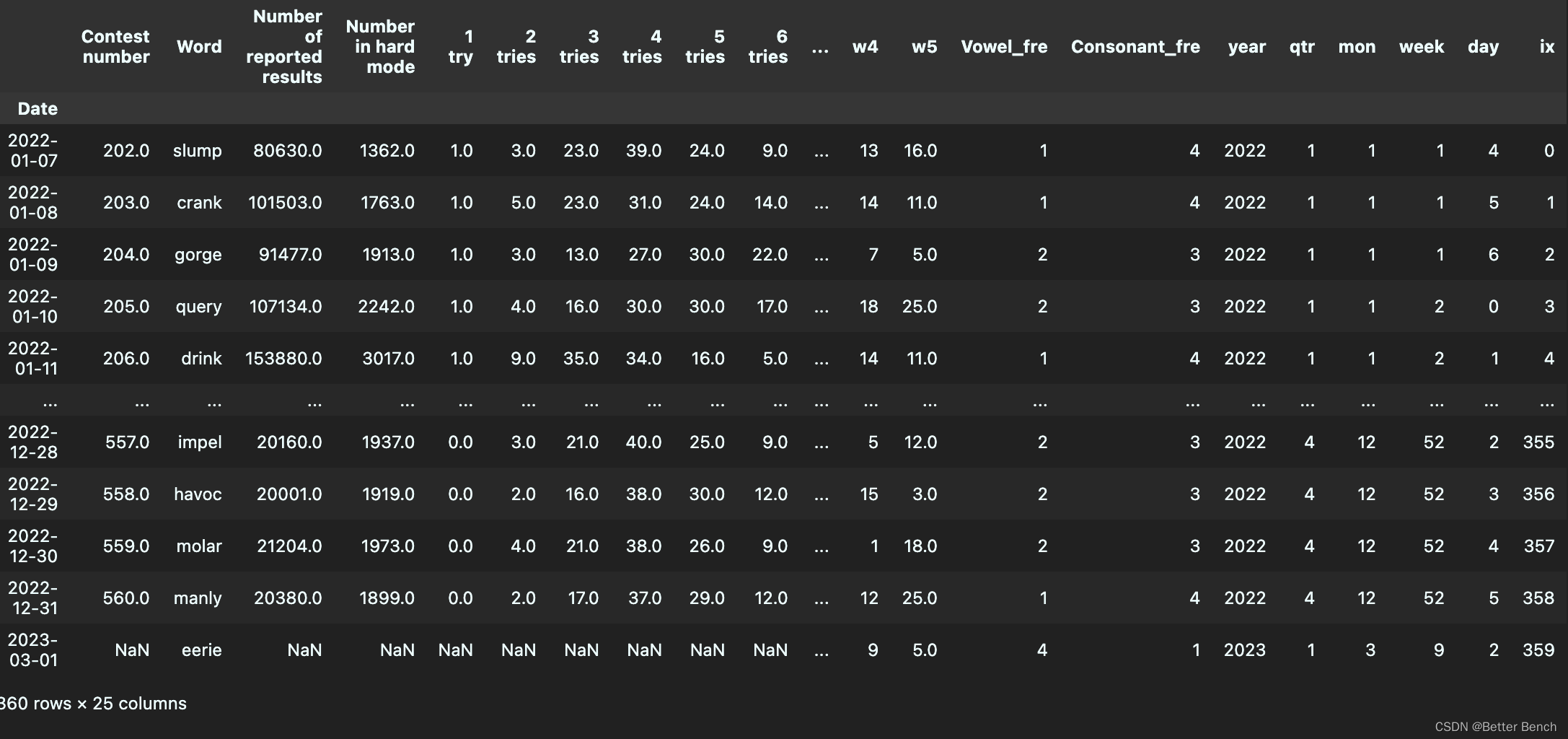The height and width of the screenshot is (739, 1568).
Task: Click the qtr column header
Action: (1302, 47)
